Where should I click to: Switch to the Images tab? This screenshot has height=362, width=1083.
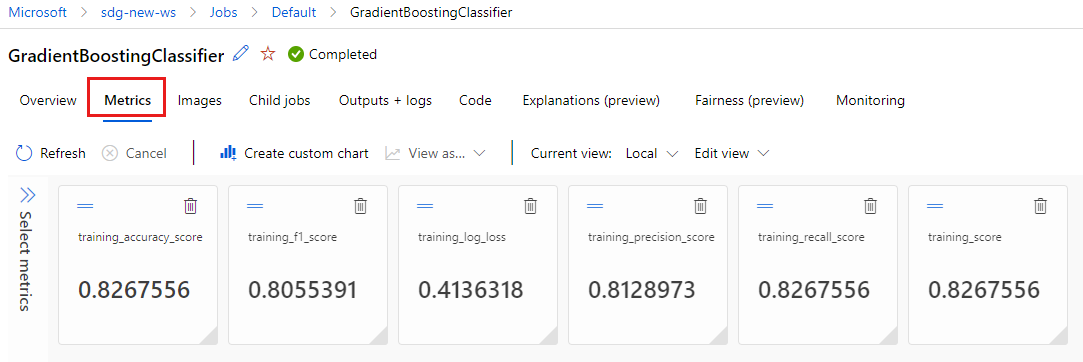(x=200, y=100)
